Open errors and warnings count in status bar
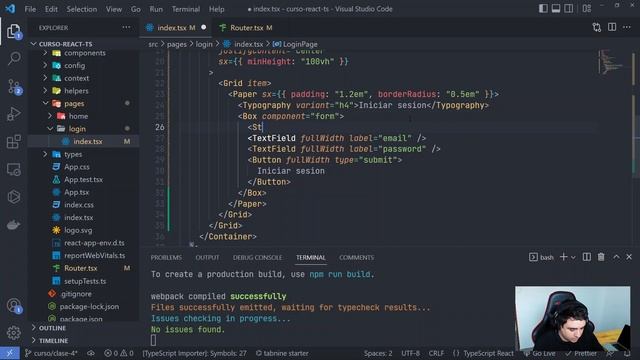This screenshot has height=360, width=640. click(119, 353)
